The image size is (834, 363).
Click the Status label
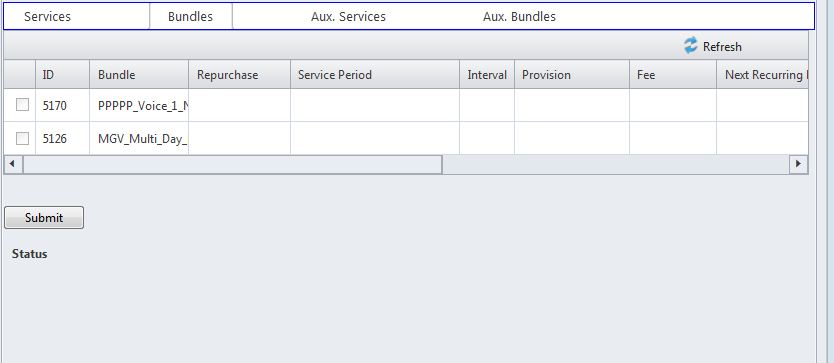pyautogui.click(x=30, y=254)
